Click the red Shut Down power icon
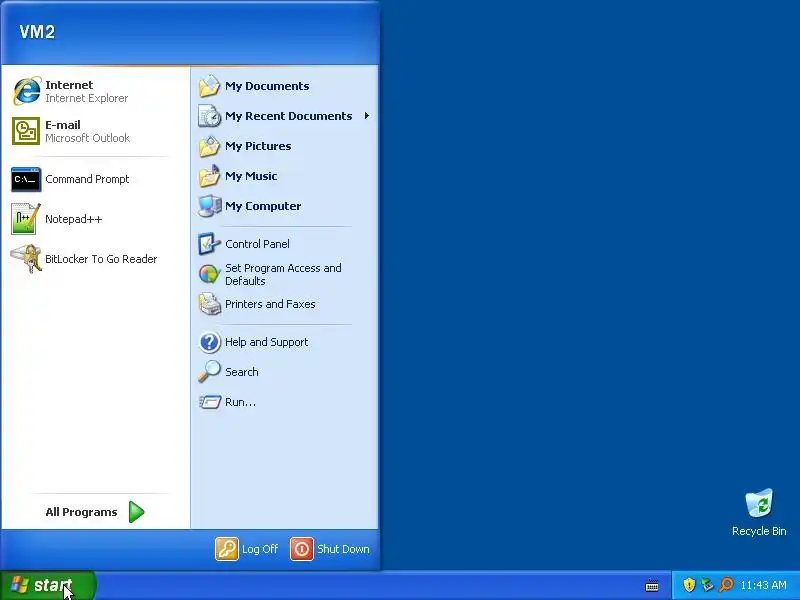Image resolution: width=800 pixels, height=600 pixels. point(302,549)
